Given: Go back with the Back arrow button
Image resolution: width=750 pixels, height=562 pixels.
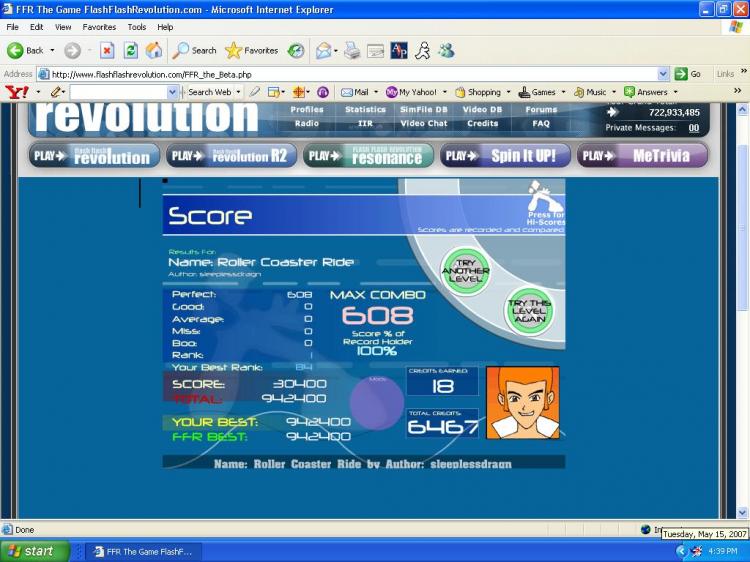Looking at the screenshot, I should tap(25, 50).
